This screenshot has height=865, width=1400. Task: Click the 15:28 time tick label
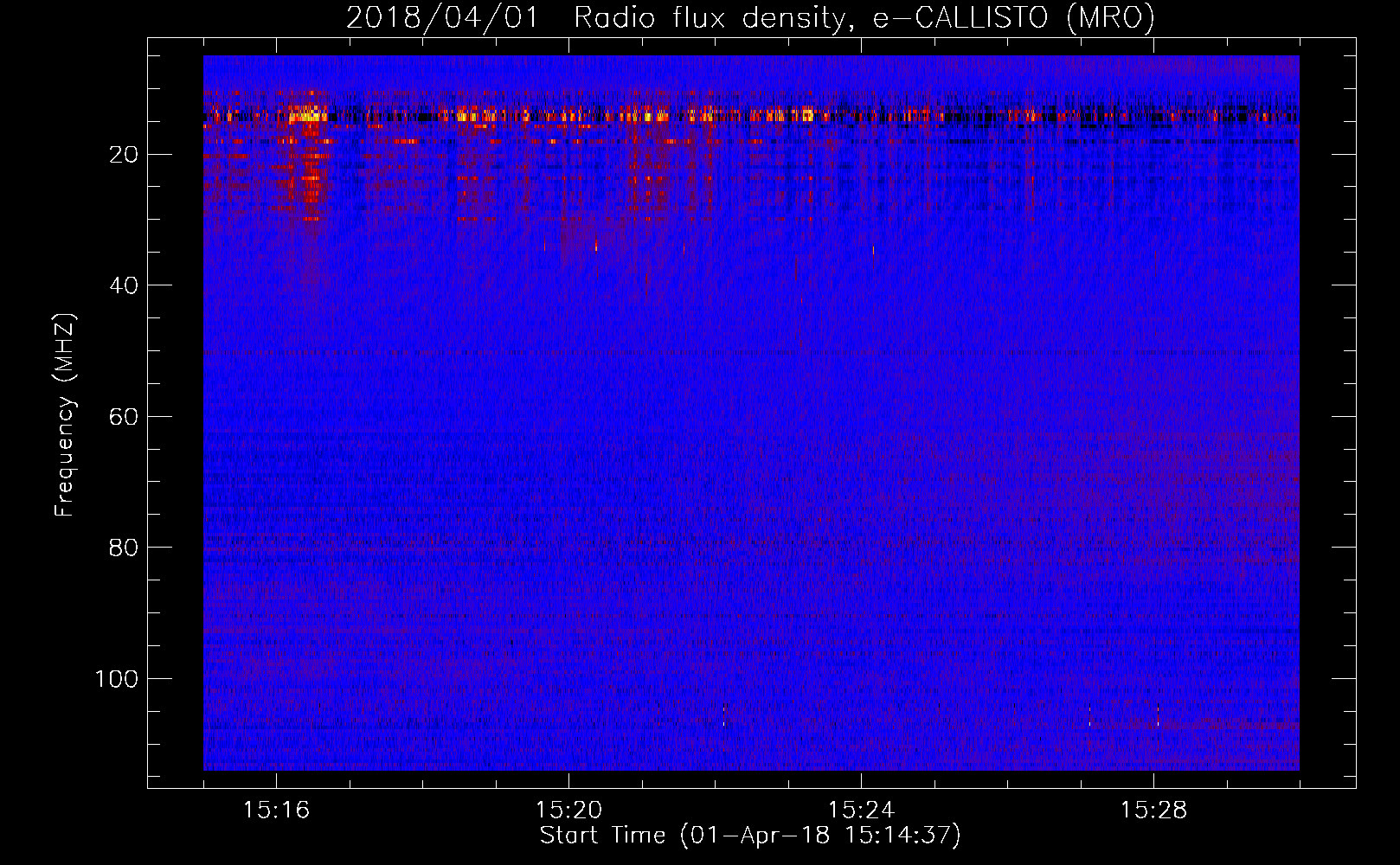pos(1153,811)
